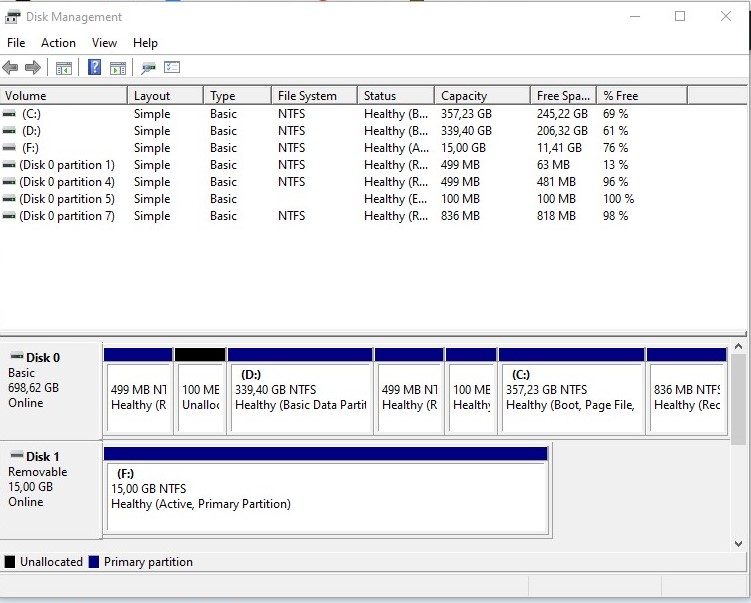Click Disk Management title bar app icon
Viewport: 751px width, 603px height.
click(x=12, y=17)
